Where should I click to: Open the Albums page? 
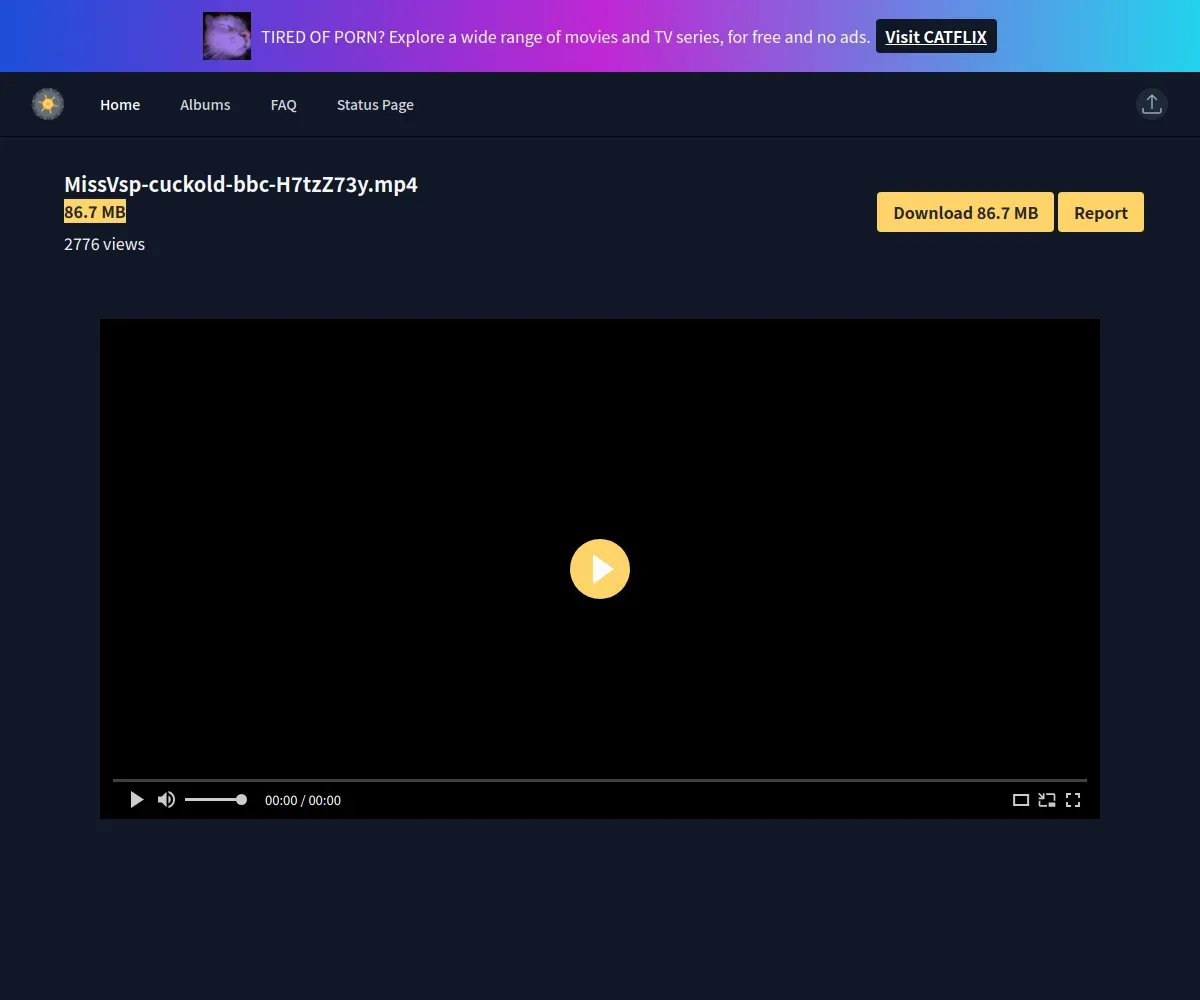[x=205, y=105]
